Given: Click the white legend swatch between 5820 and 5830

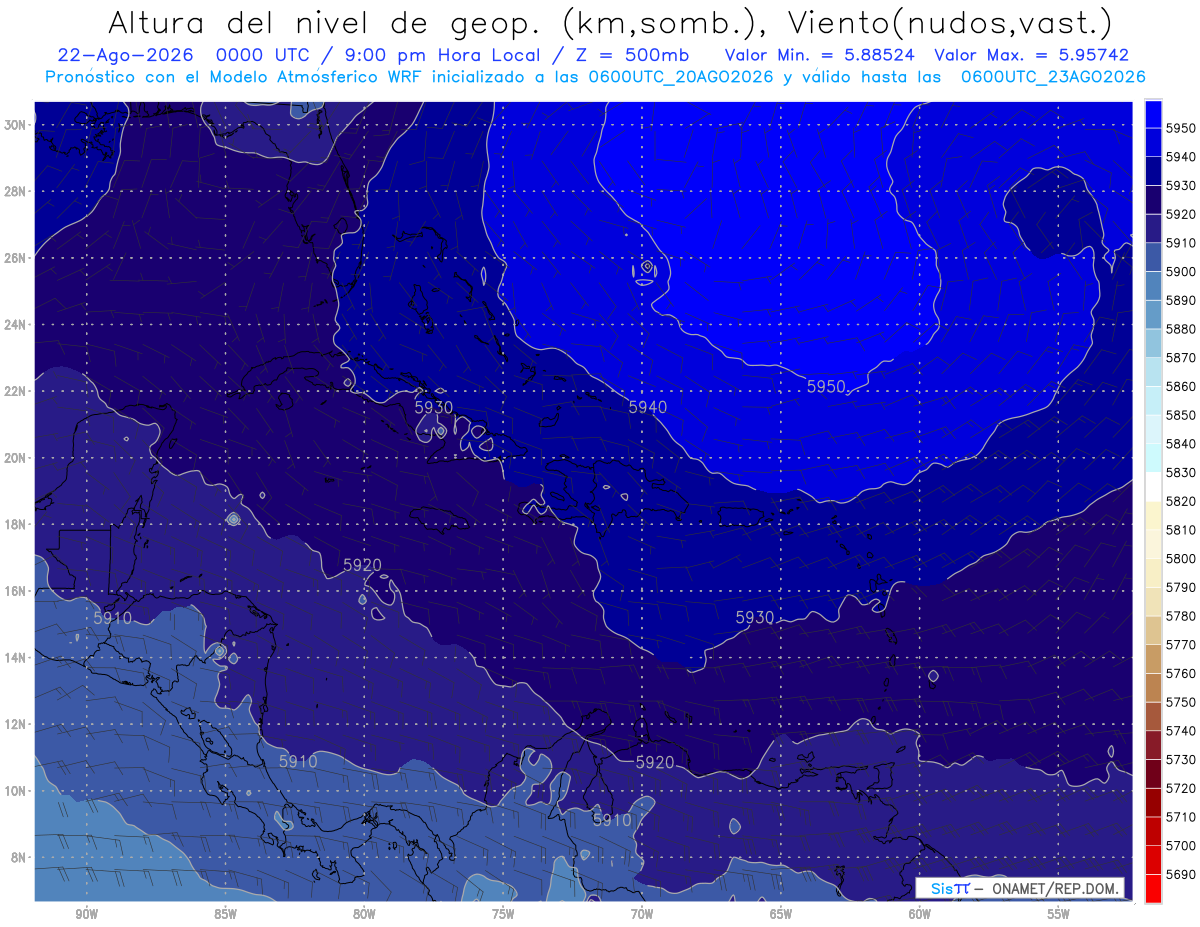Looking at the screenshot, I should point(1153,487).
